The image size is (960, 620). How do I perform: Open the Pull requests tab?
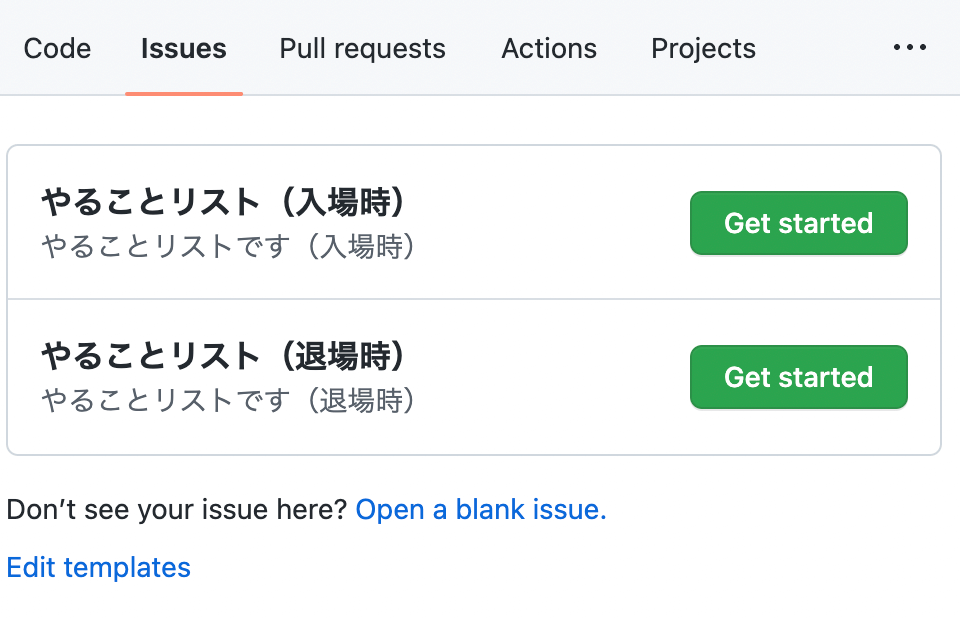[362, 48]
